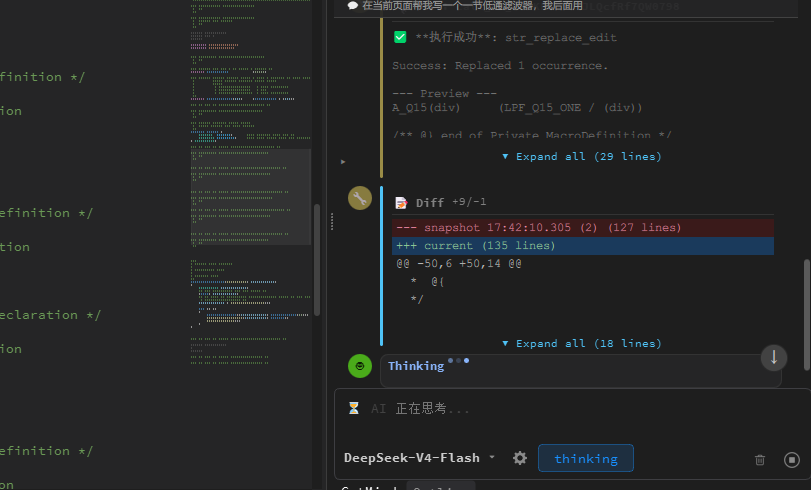Screen dimensions: 811x490
Task: Click the small collapse arrow left of chat
Action: click(343, 162)
